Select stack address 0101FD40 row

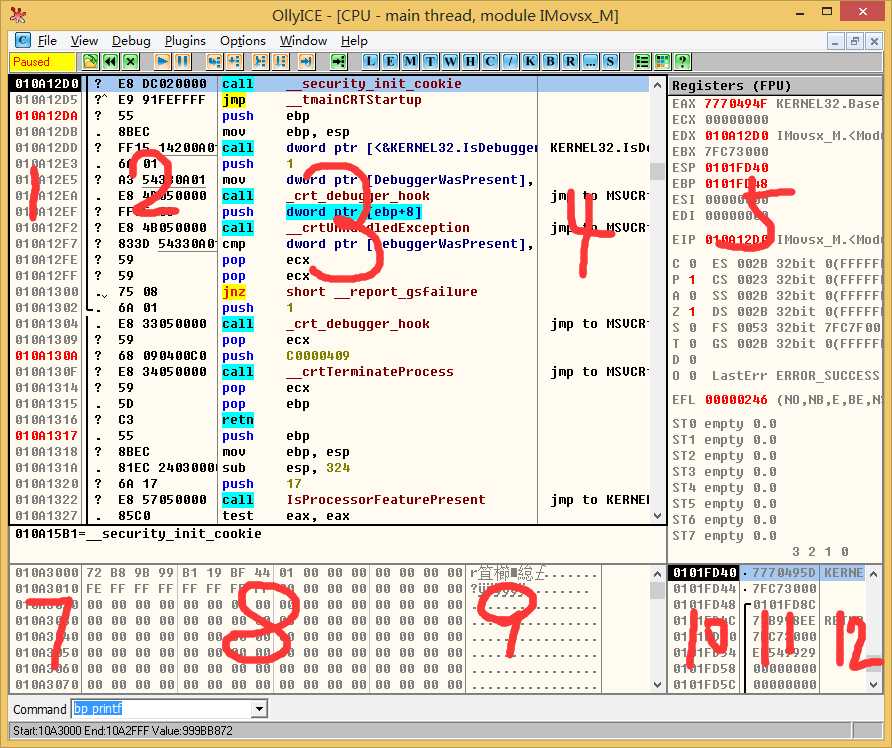pos(768,573)
